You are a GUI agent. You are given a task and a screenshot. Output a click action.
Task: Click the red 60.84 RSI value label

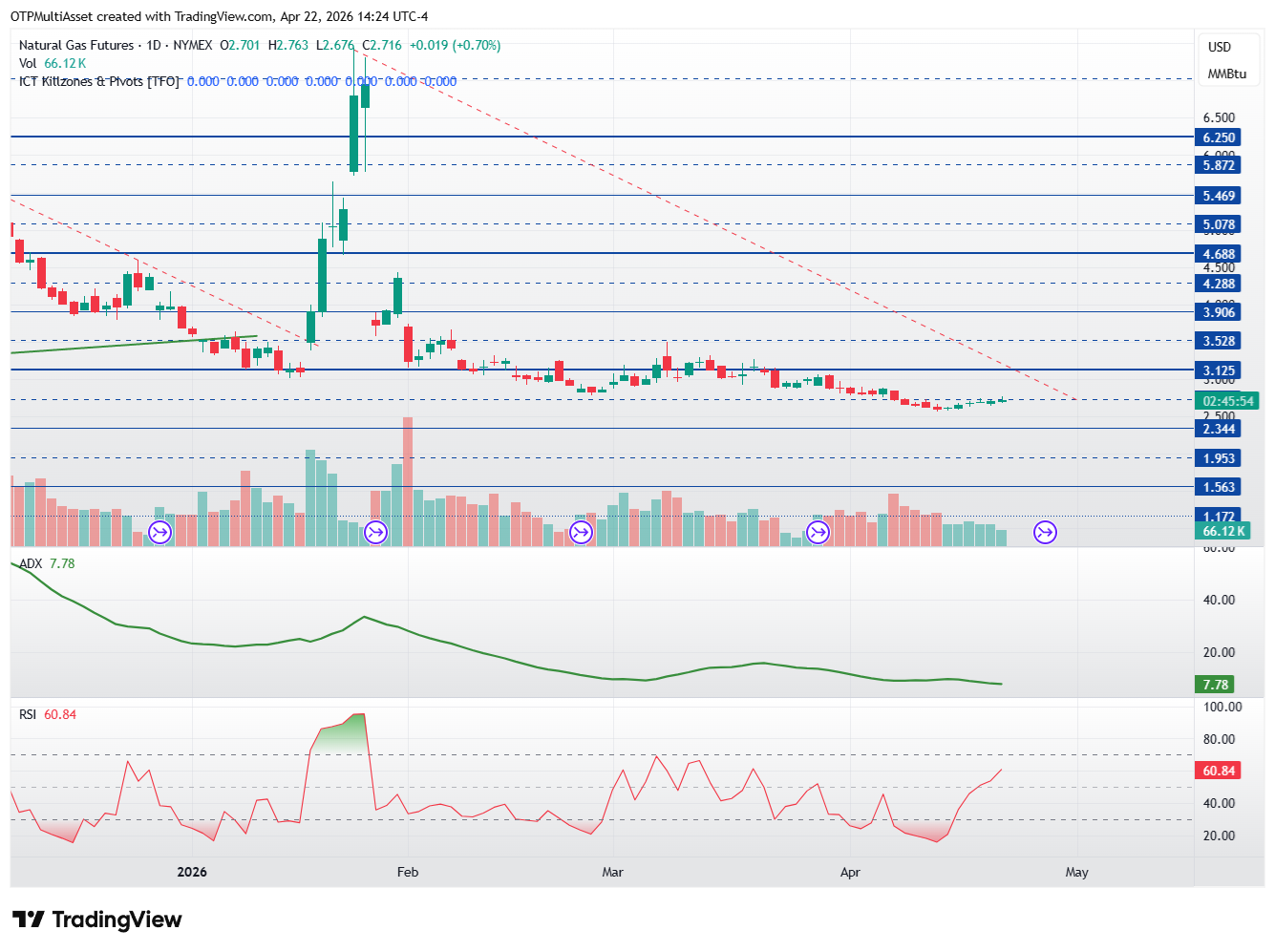(x=1219, y=771)
